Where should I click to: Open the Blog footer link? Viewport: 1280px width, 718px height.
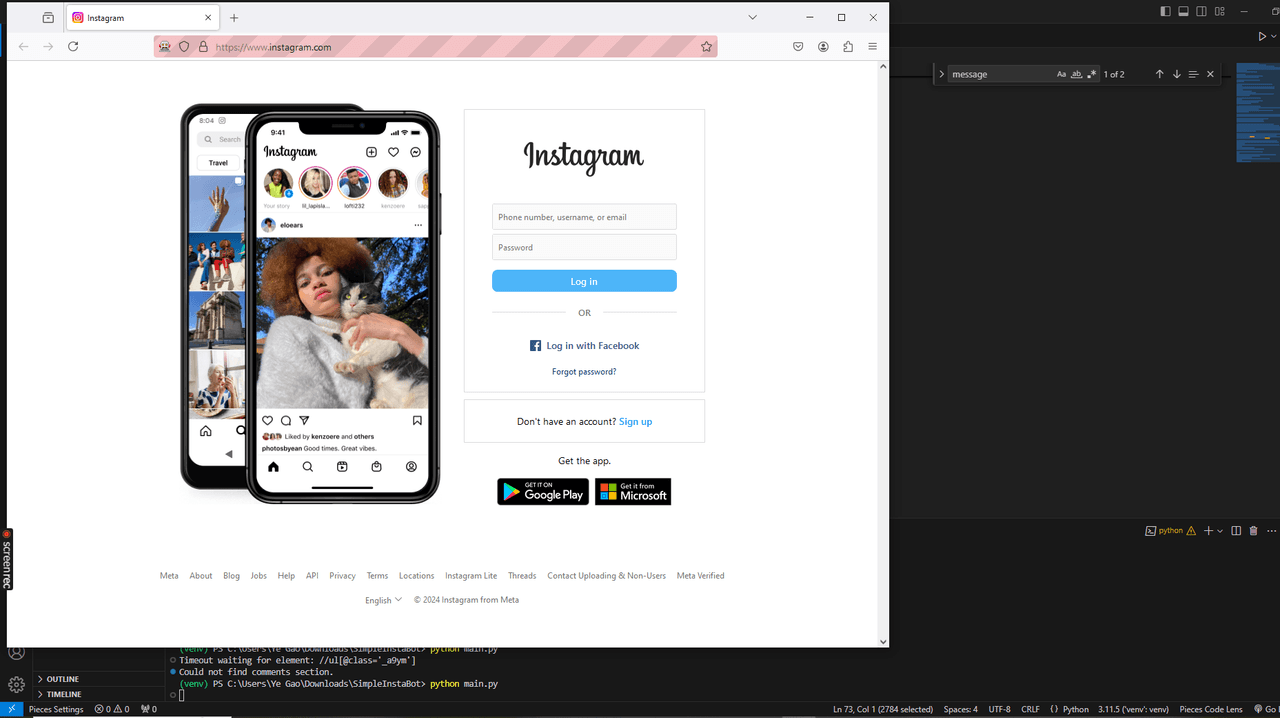tap(231, 576)
